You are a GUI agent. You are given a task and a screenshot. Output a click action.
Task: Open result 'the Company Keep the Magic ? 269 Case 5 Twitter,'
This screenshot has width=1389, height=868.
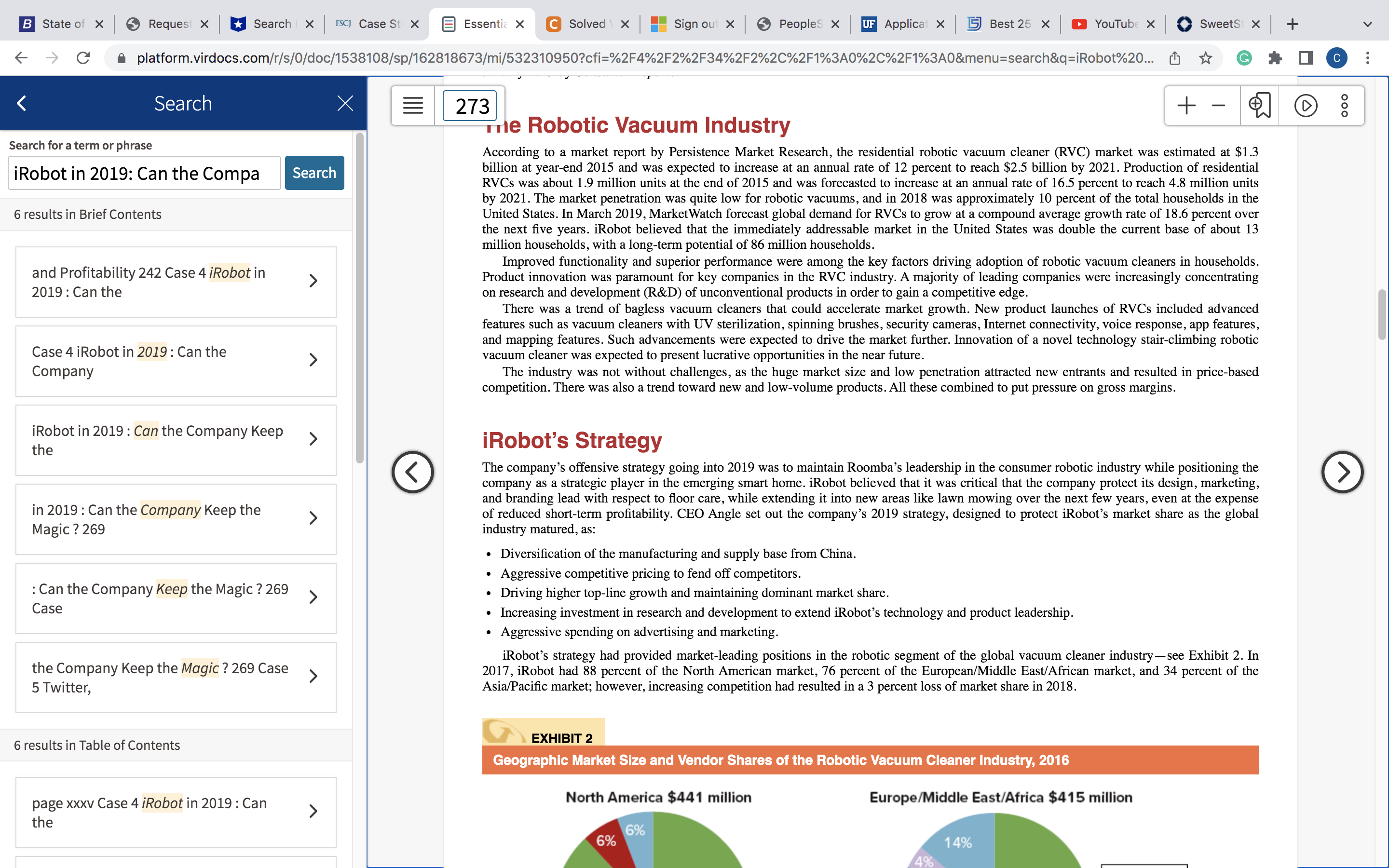coord(176,678)
